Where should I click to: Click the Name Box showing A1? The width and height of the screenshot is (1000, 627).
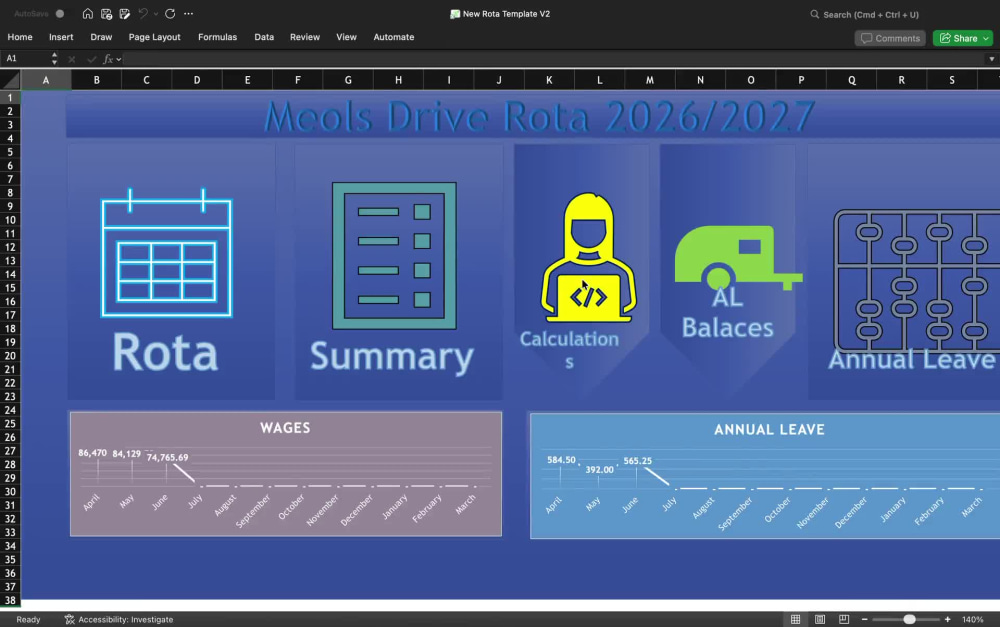point(24,58)
